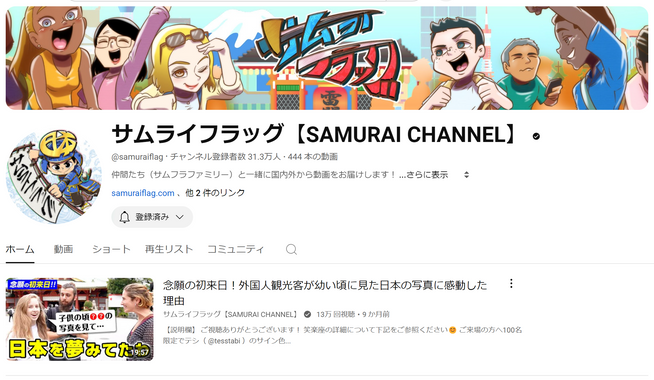Click the bell icon in the 登録済み button

pos(124,217)
